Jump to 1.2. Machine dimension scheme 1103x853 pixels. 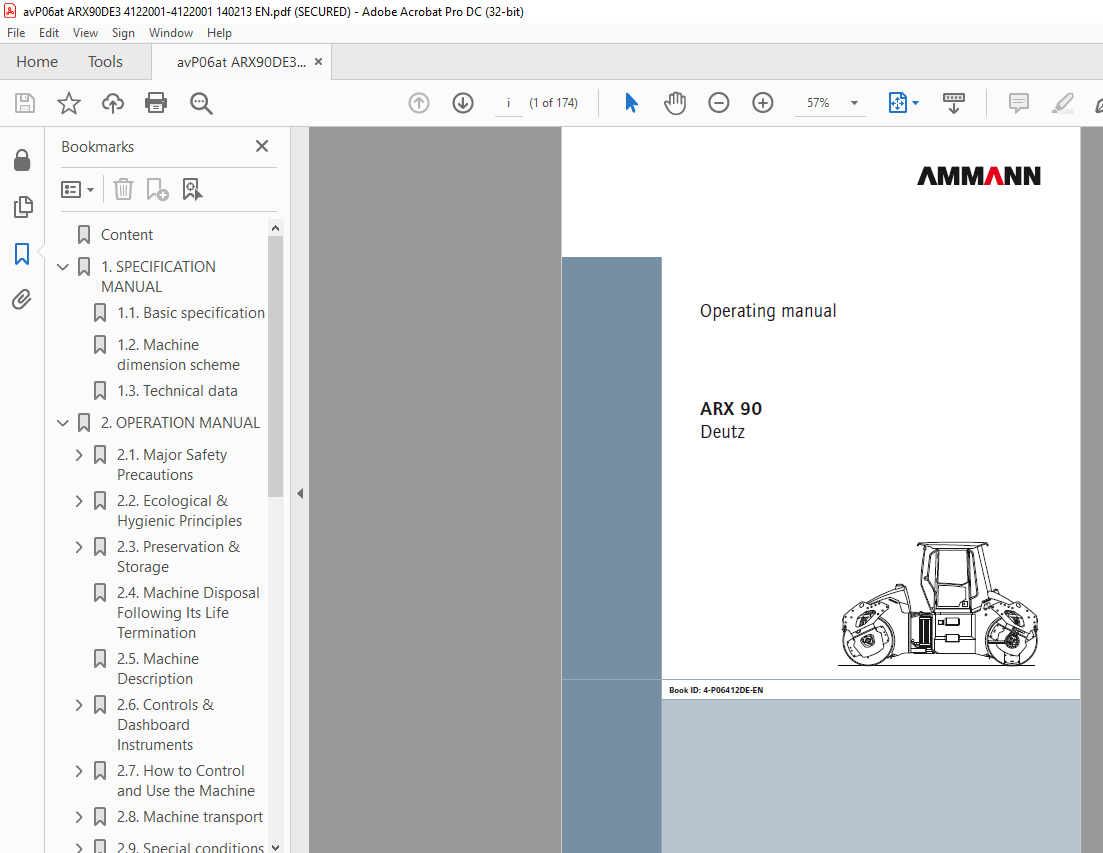178,355
